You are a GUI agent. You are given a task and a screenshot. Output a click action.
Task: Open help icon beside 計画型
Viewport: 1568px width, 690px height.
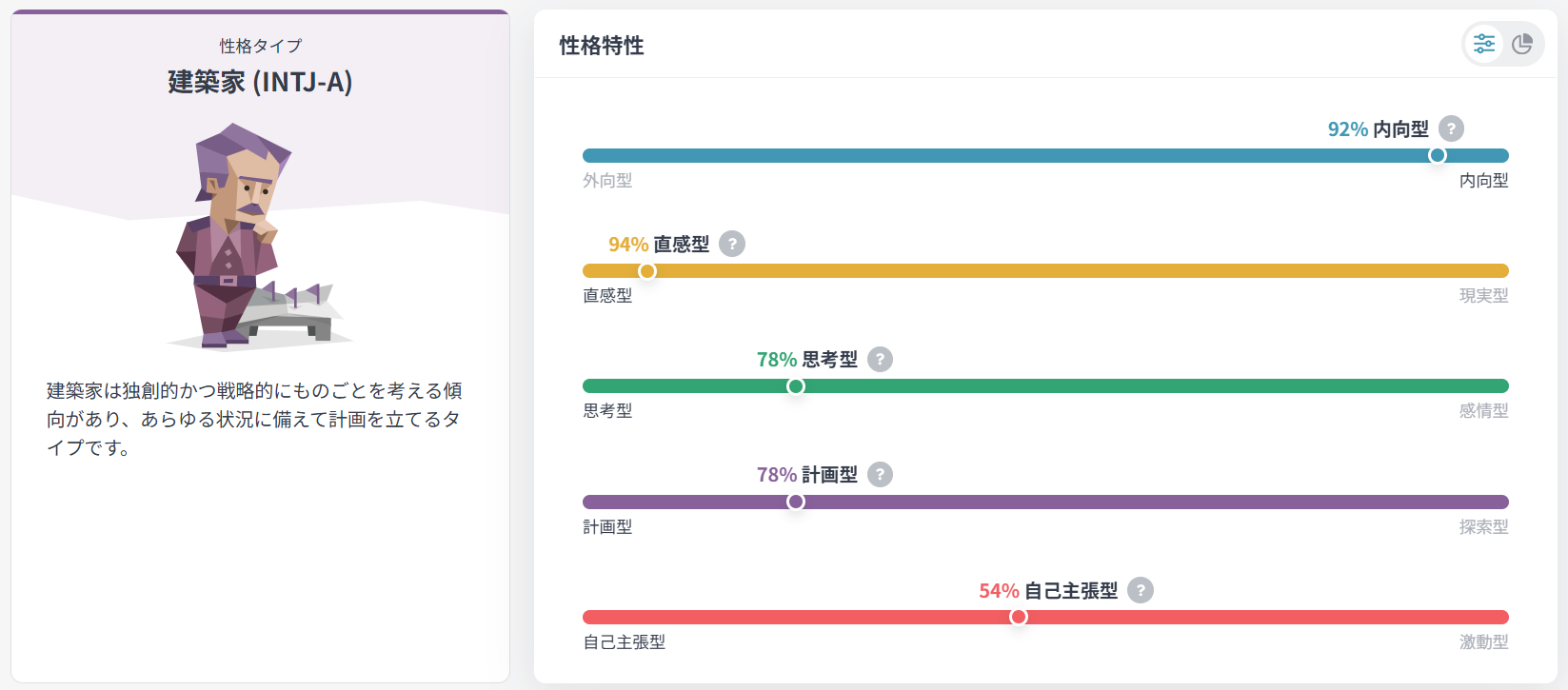point(880,474)
